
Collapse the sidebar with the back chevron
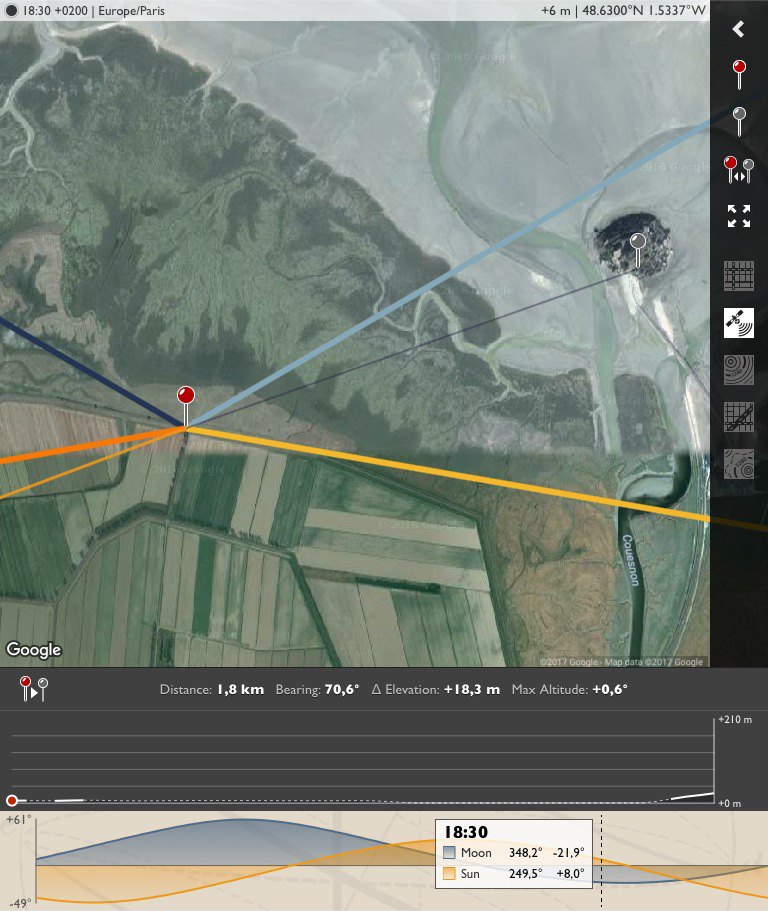(x=738, y=29)
